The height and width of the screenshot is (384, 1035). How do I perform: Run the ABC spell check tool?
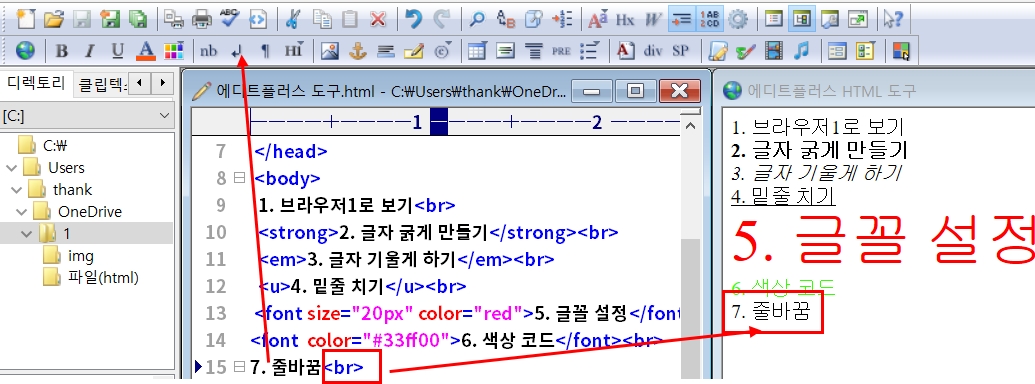(230, 18)
